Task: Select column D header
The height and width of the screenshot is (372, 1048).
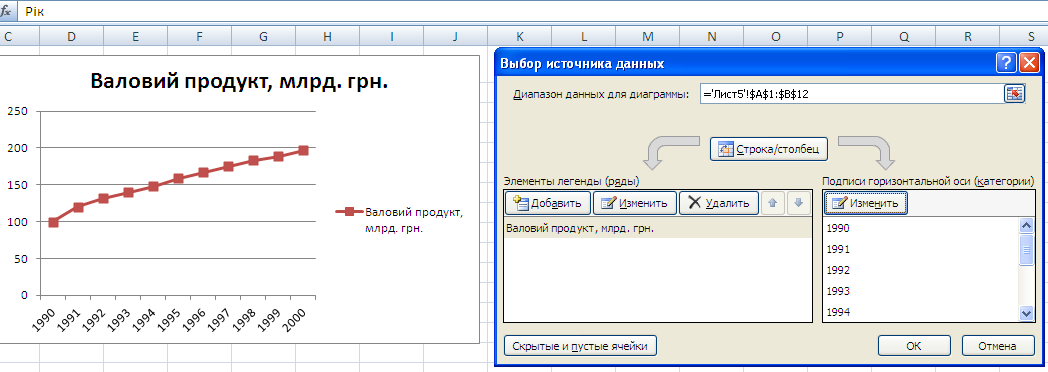Action: 72,37
